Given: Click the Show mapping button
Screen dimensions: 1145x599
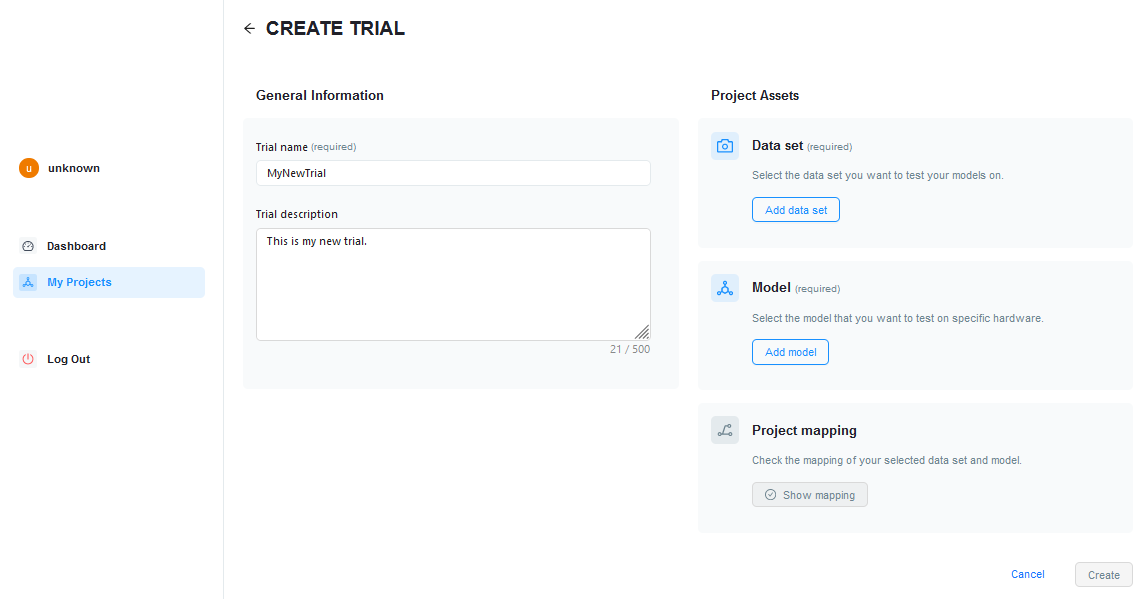Looking at the screenshot, I should [x=810, y=495].
